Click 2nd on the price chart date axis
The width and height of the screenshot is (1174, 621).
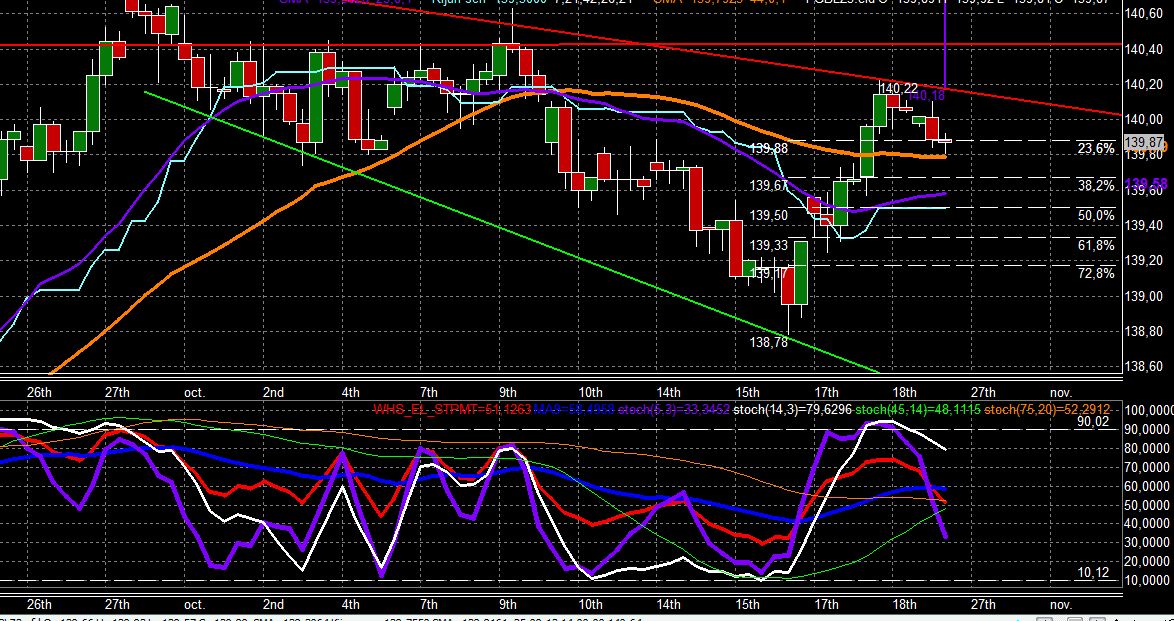274,392
